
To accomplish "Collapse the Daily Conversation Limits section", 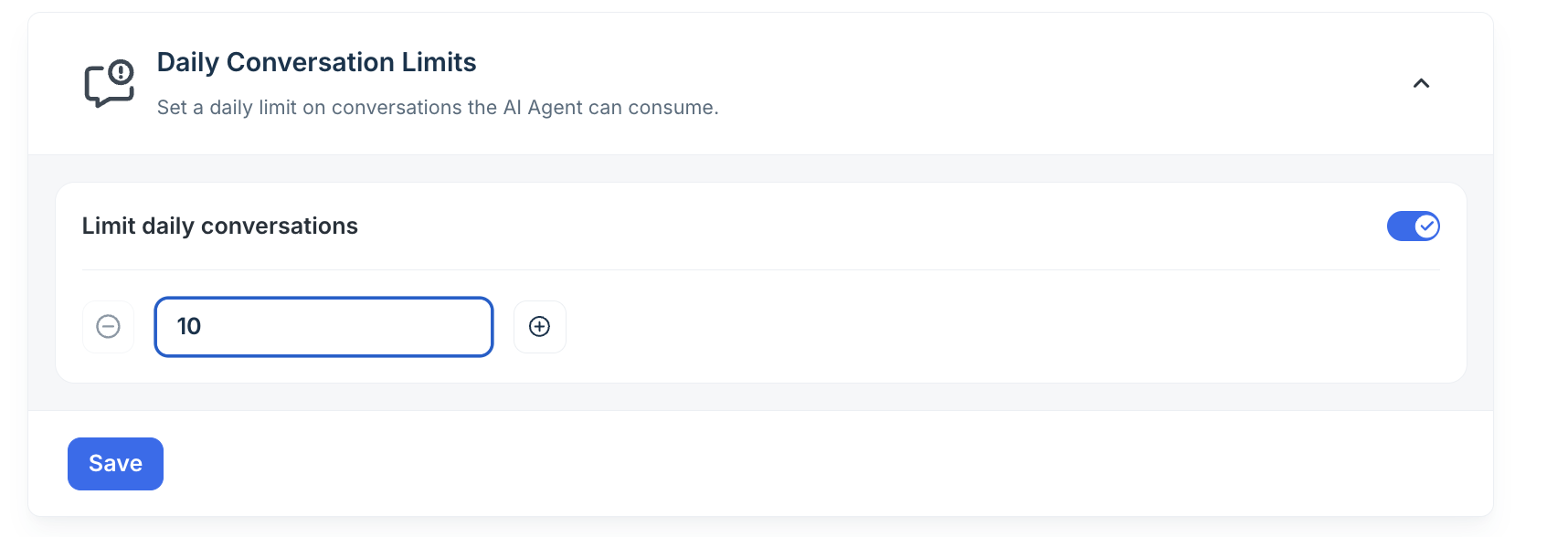I will (x=1421, y=83).
